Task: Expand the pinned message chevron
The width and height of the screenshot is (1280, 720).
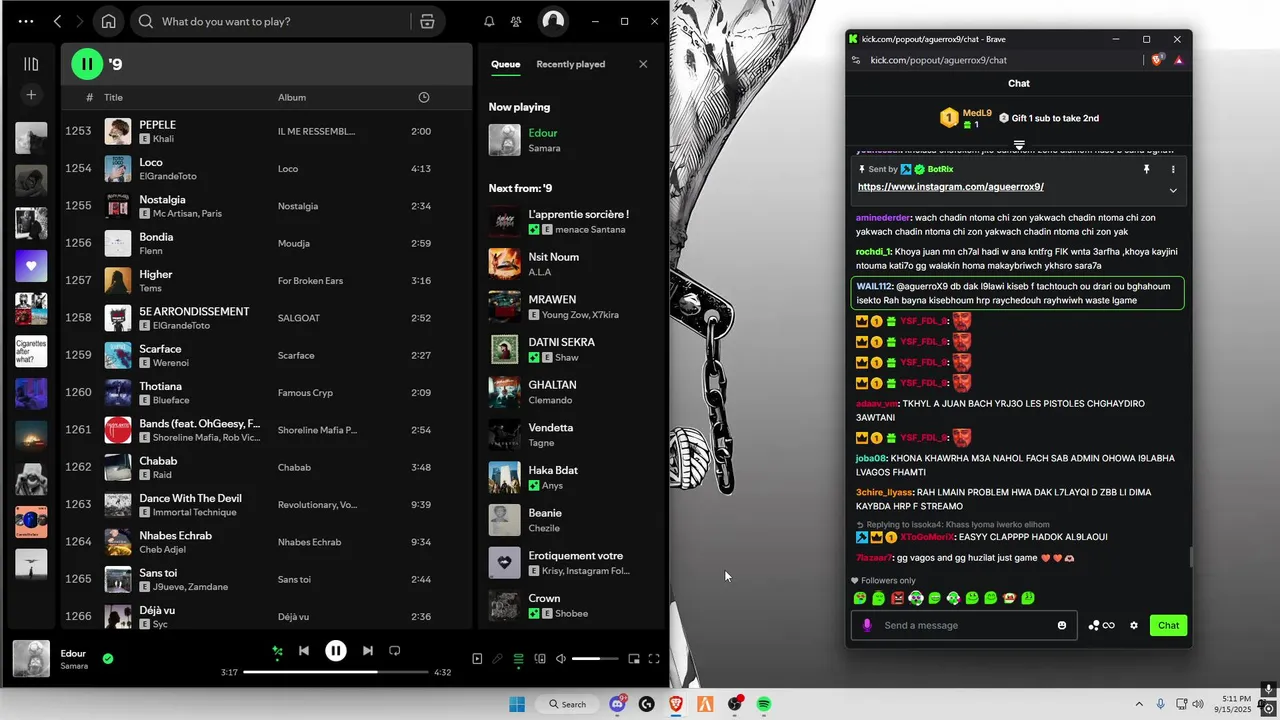Action: point(1173,190)
